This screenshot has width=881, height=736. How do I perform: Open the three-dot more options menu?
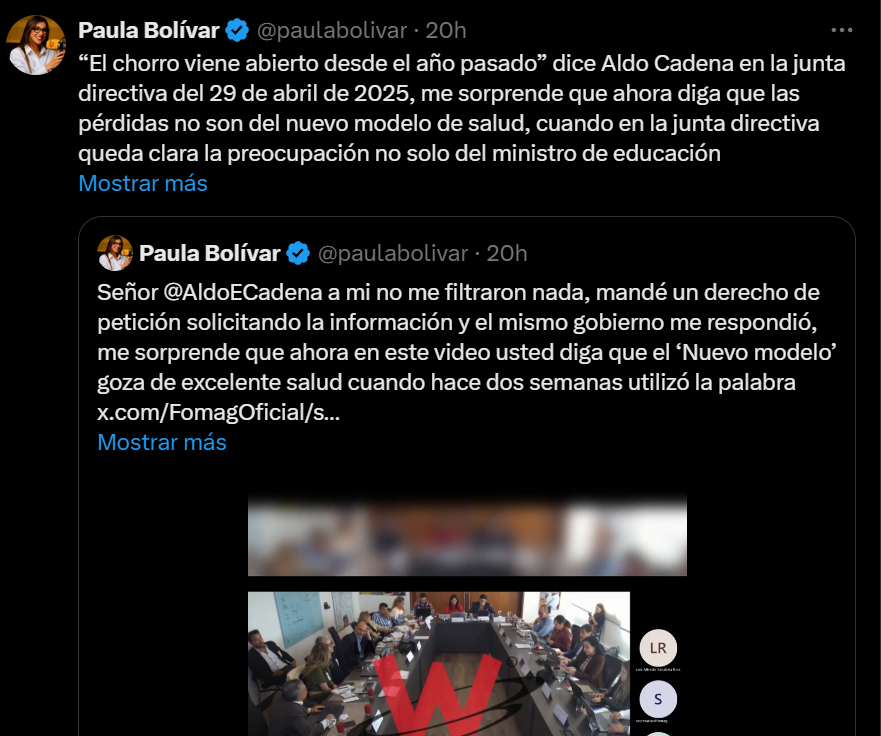(x=842, y=30)
